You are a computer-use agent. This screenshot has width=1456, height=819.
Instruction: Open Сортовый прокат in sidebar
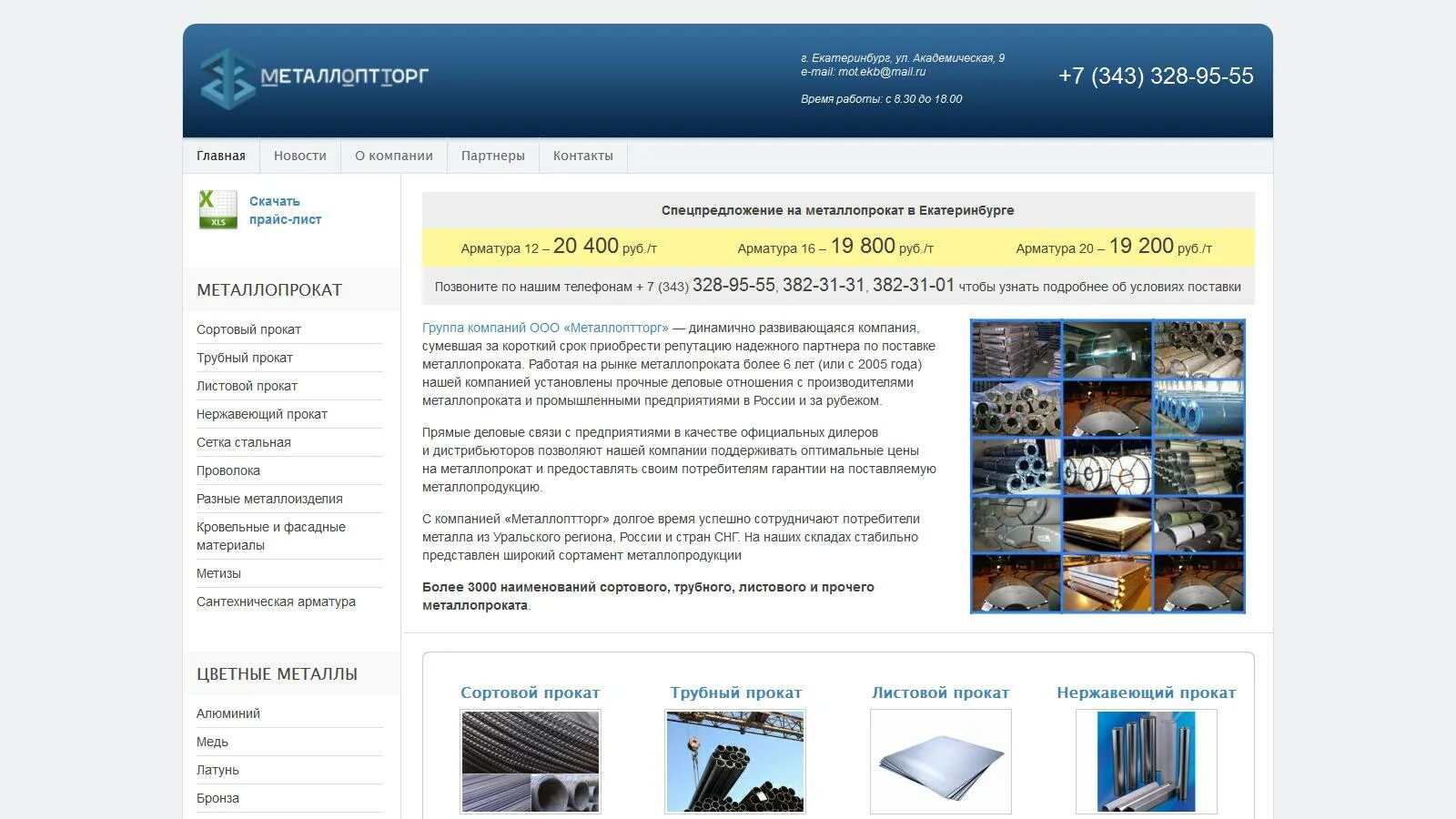(248, 329)
